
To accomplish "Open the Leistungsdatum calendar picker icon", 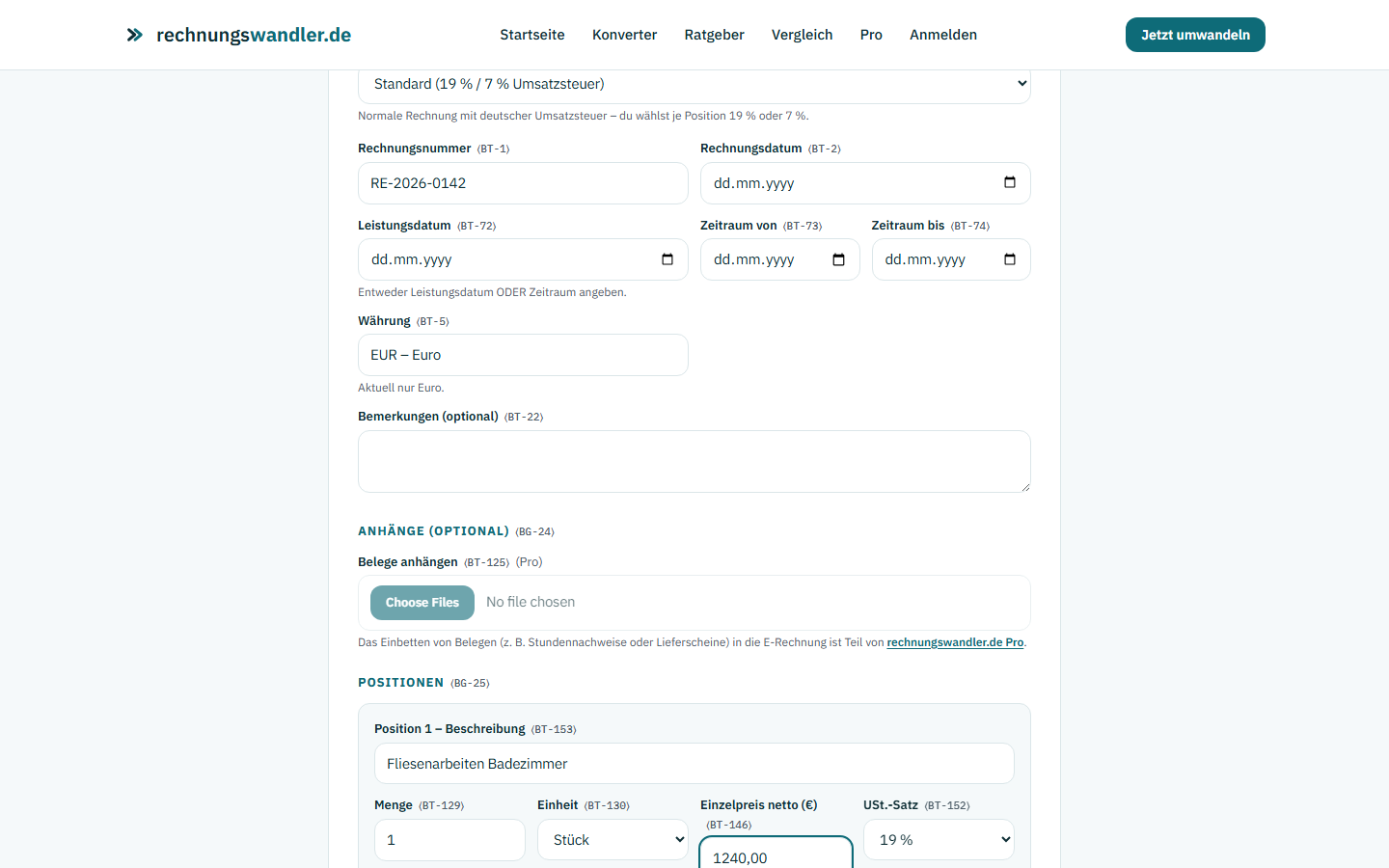I will click(667, 259).
